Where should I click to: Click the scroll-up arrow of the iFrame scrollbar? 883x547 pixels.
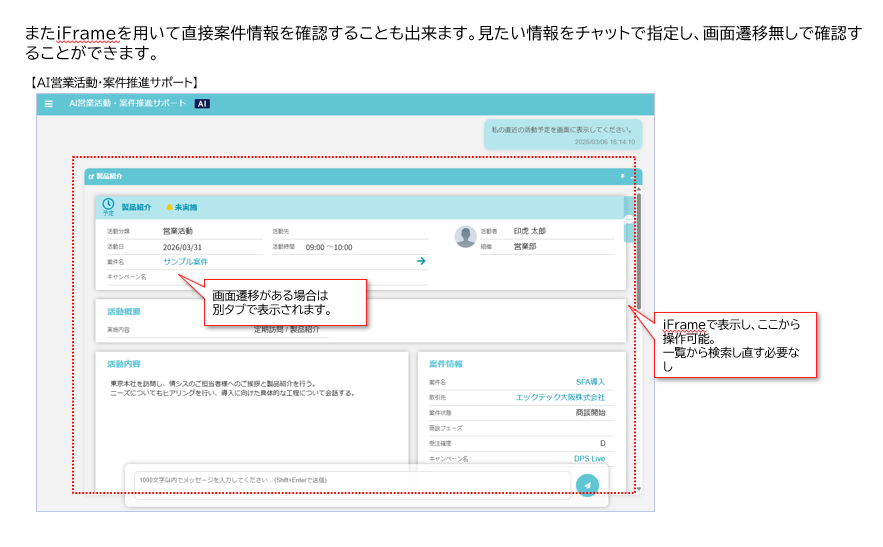(640, 190)
